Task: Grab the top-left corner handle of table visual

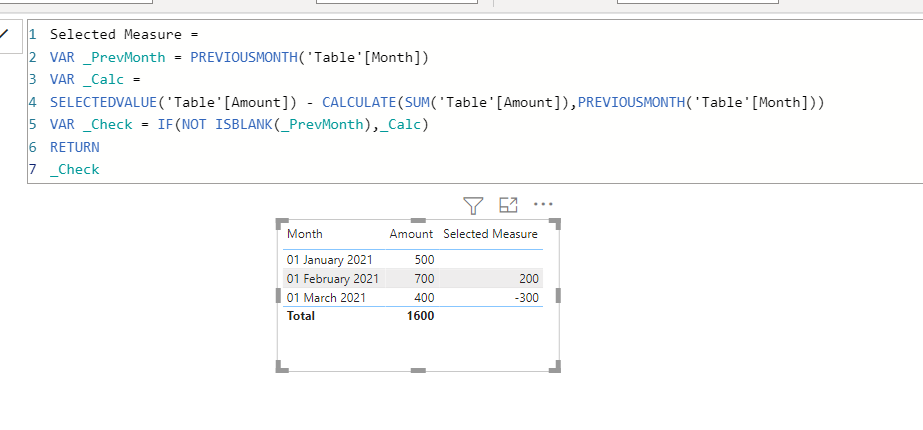Action: pyautogui.click(x=282, y=224)
